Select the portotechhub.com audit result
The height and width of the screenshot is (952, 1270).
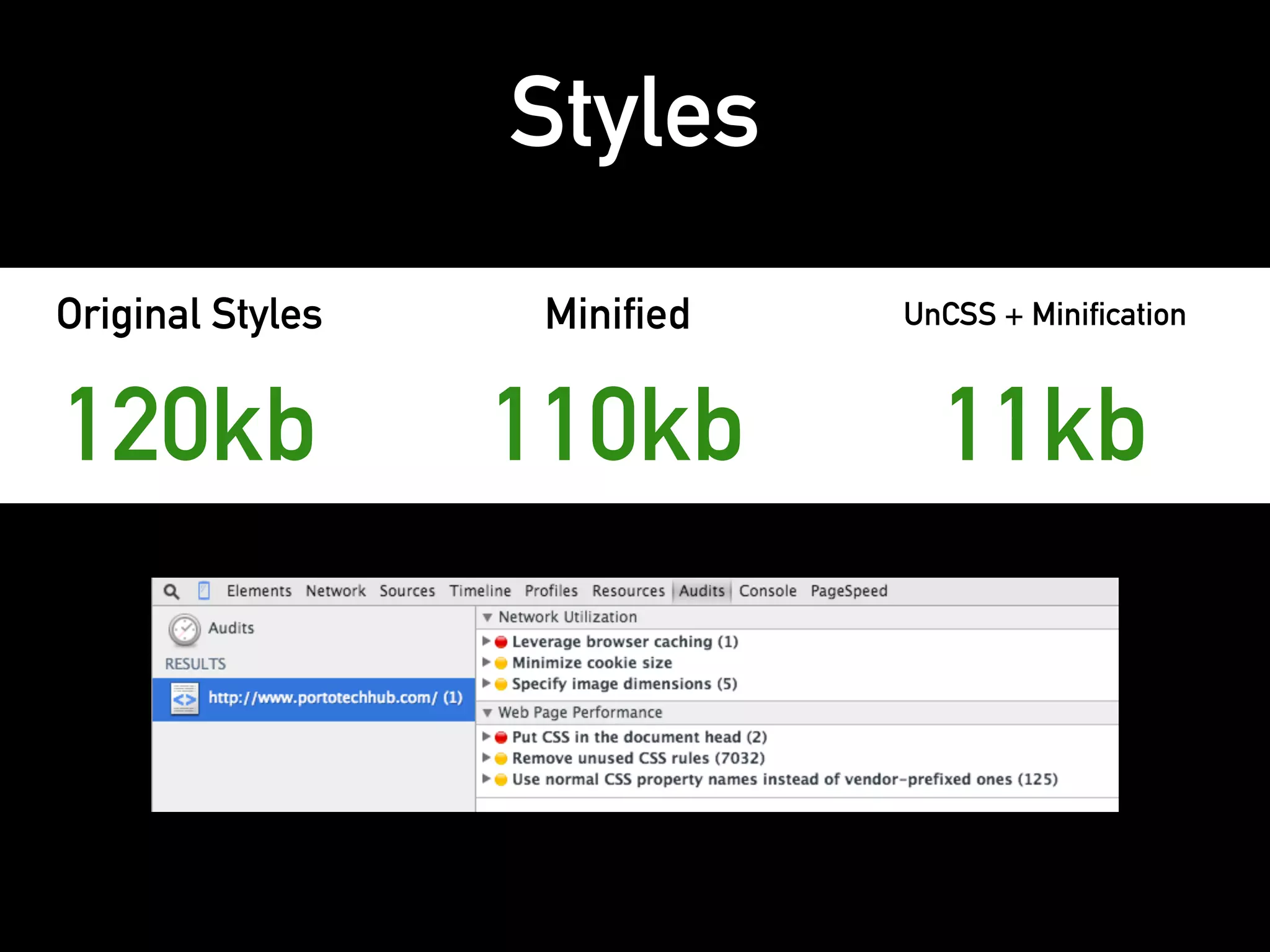(314, 699)
